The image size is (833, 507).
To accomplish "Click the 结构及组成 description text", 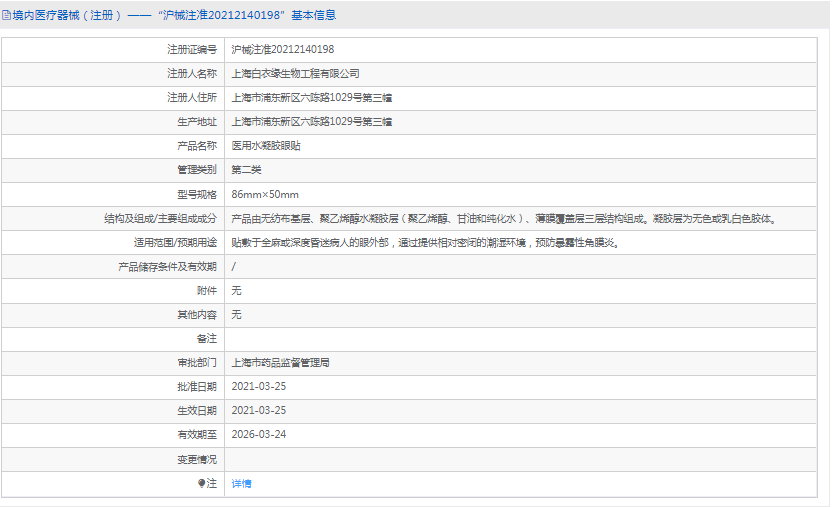I will [504, 218].
